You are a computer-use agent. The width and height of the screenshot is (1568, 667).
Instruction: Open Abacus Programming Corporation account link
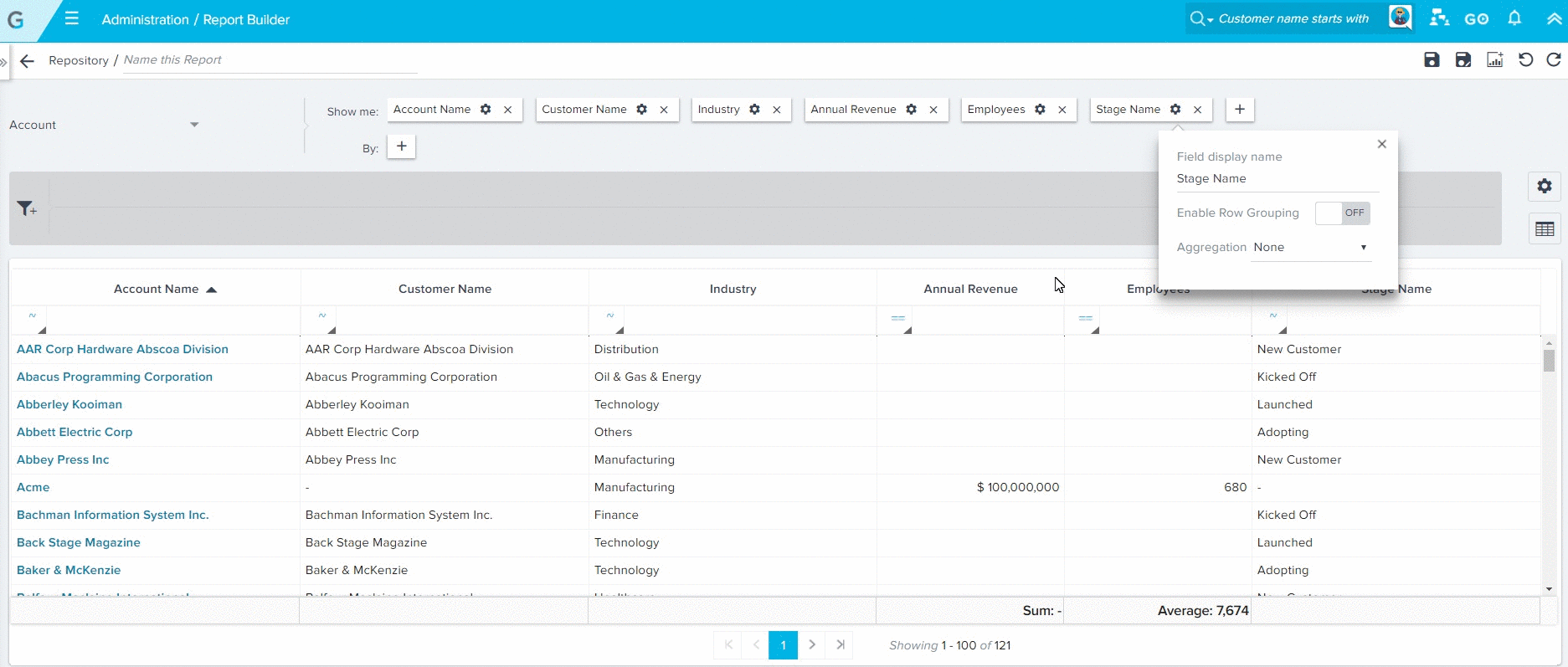point(115,377)
